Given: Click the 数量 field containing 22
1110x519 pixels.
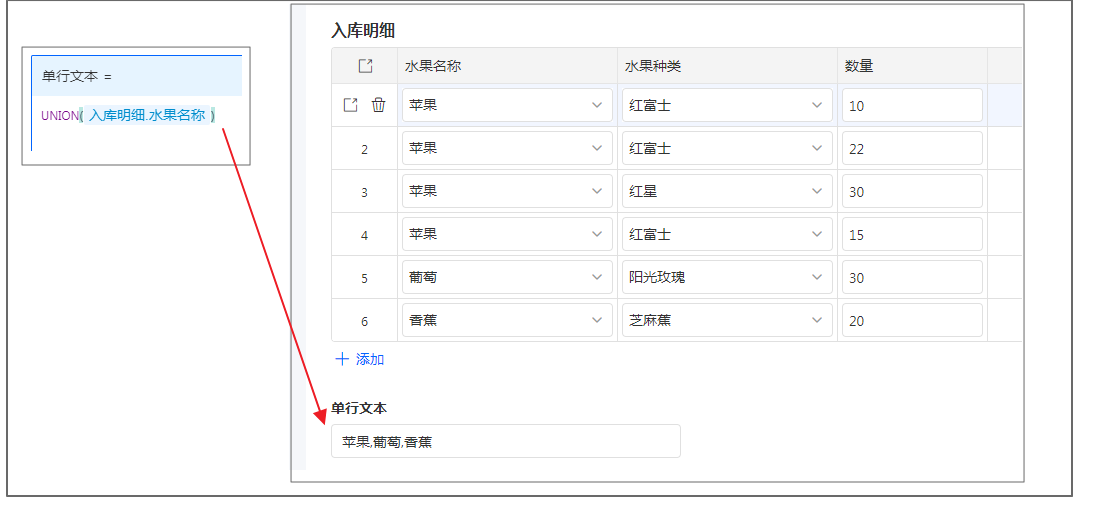Looking at the screenshot, I should [911, 148].
